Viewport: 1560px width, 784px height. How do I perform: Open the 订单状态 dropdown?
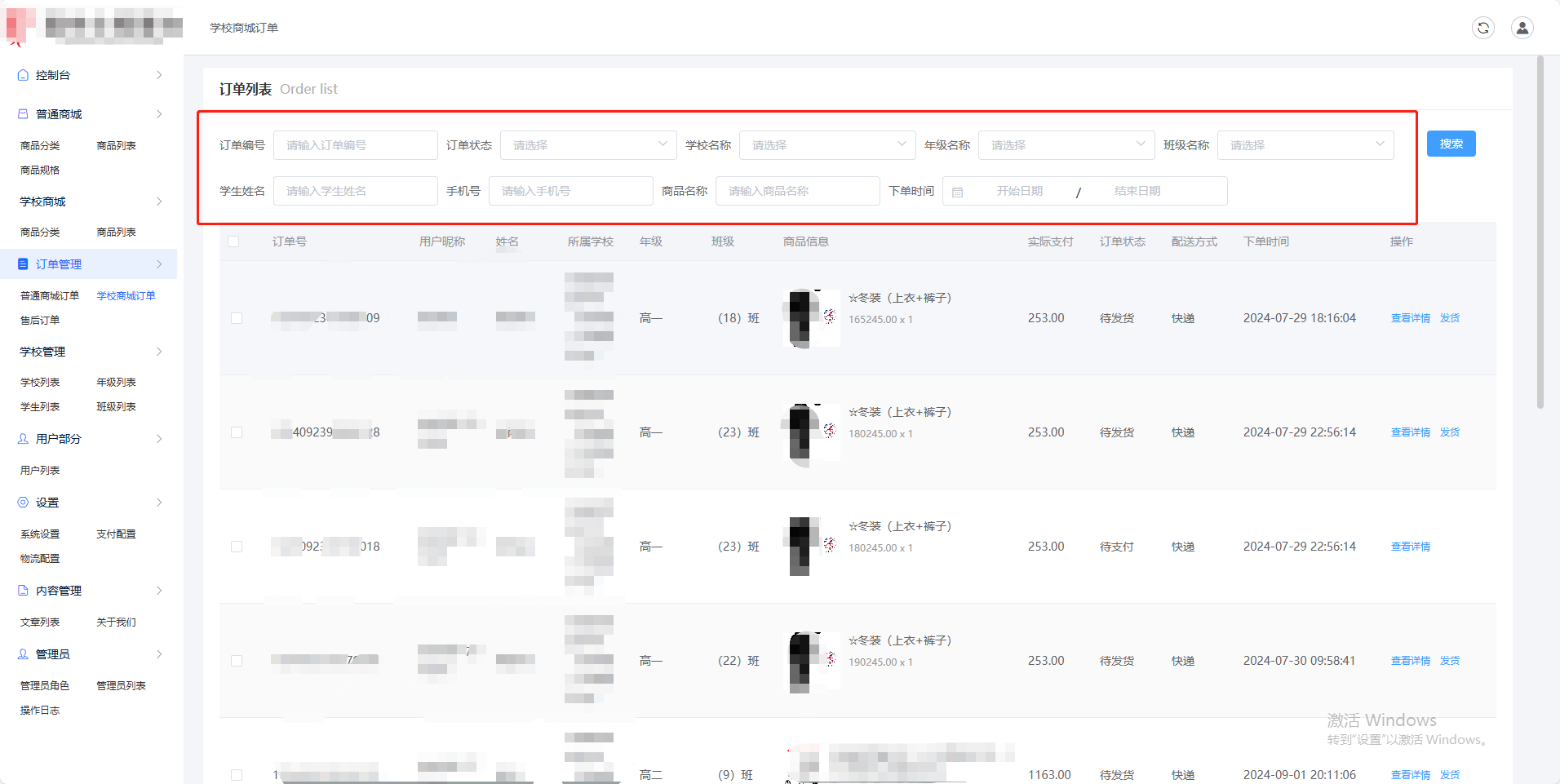click(x=587, y=145)
